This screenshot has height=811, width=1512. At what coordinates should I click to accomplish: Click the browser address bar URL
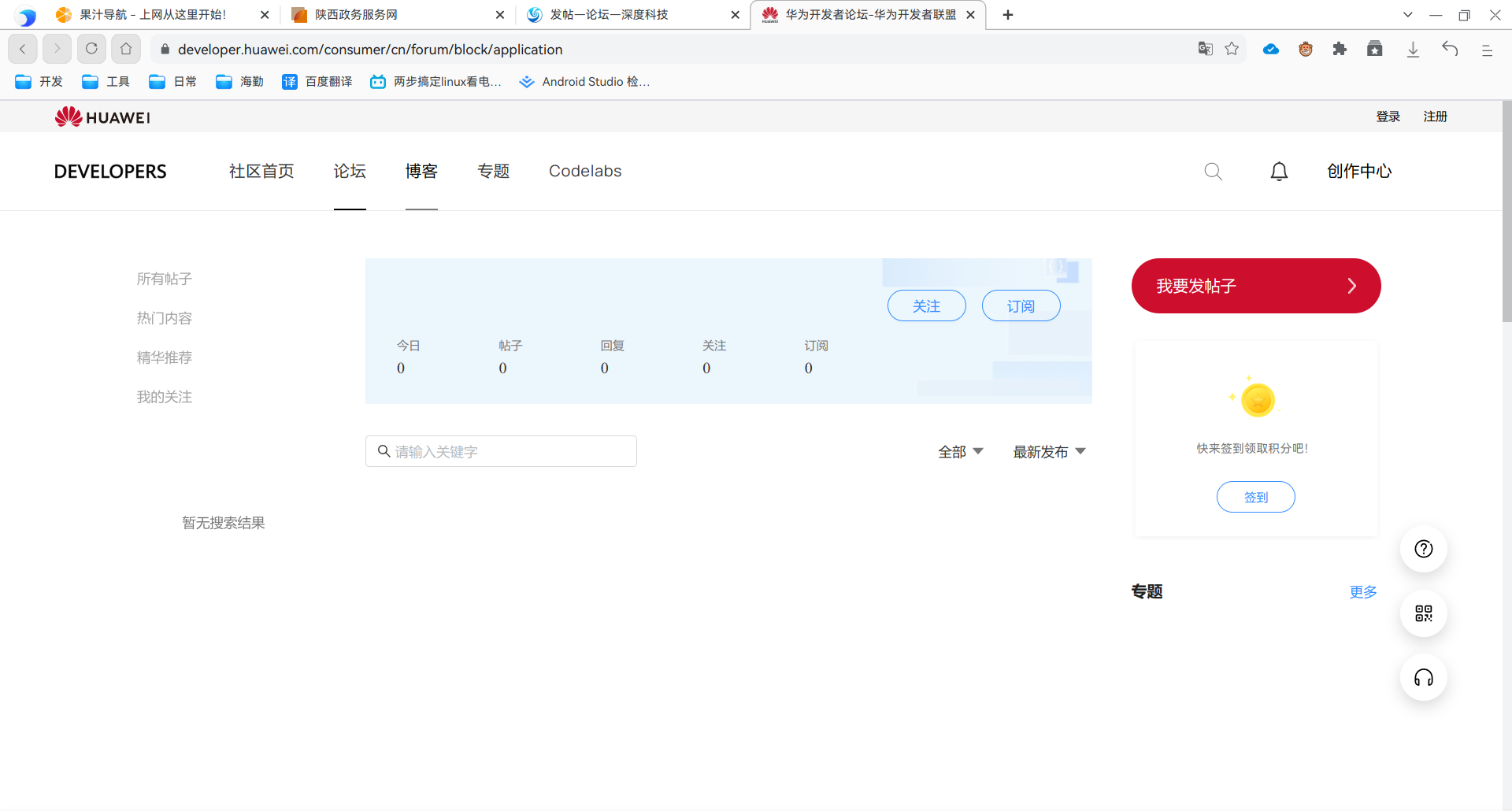point(370,50)
